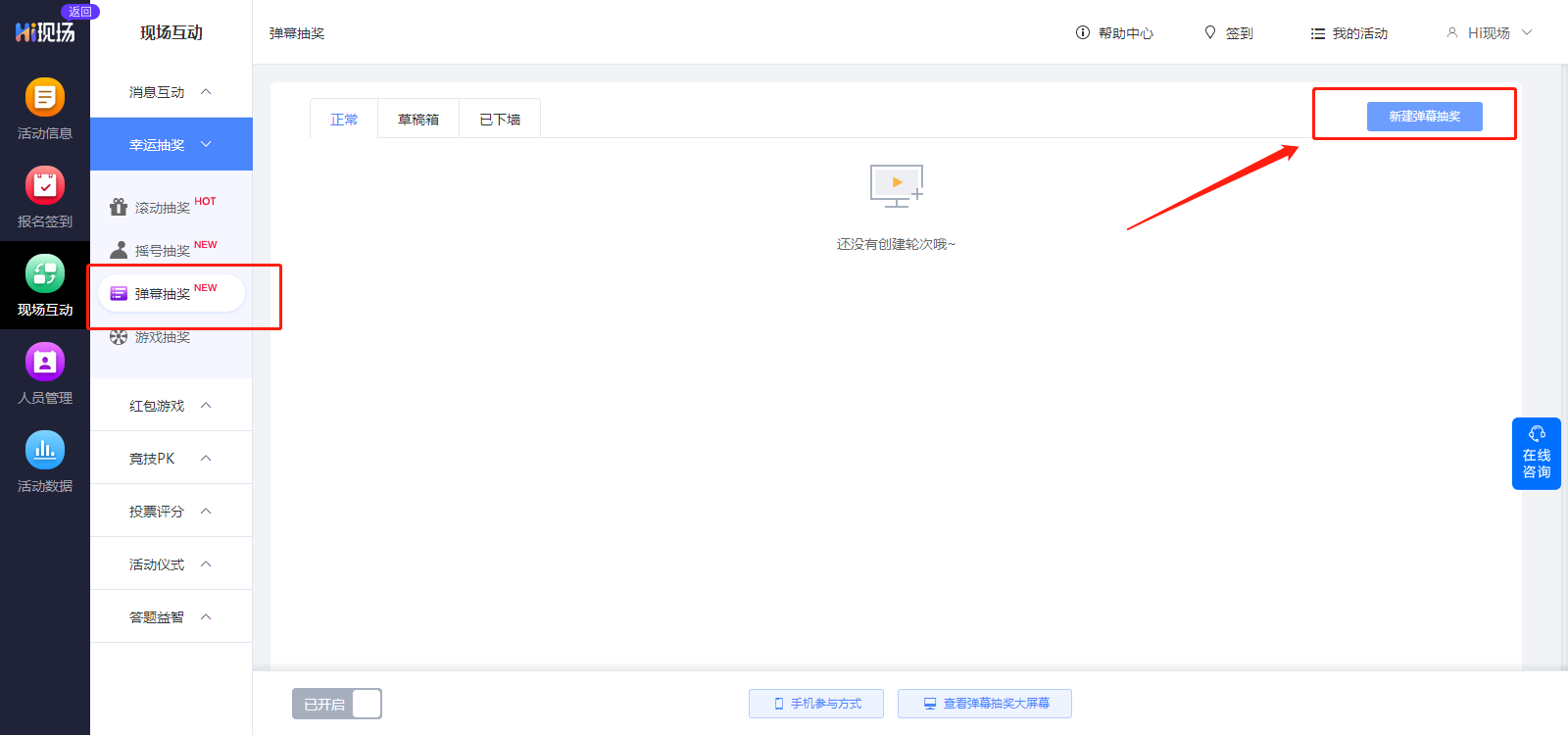Click the 摇号抽奖 person icon
This screenshot has height=735, width=1568.
coord(119,250)
